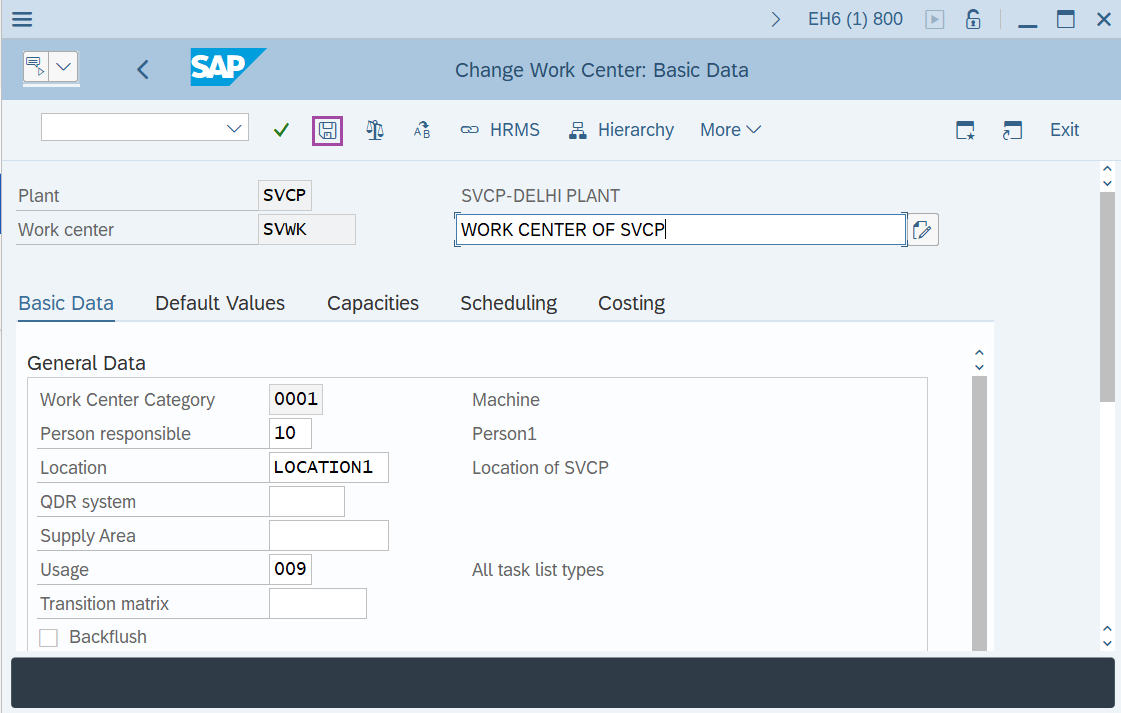Open the hamburger menu top left
1121x713 pixels.
click(21, 19)
